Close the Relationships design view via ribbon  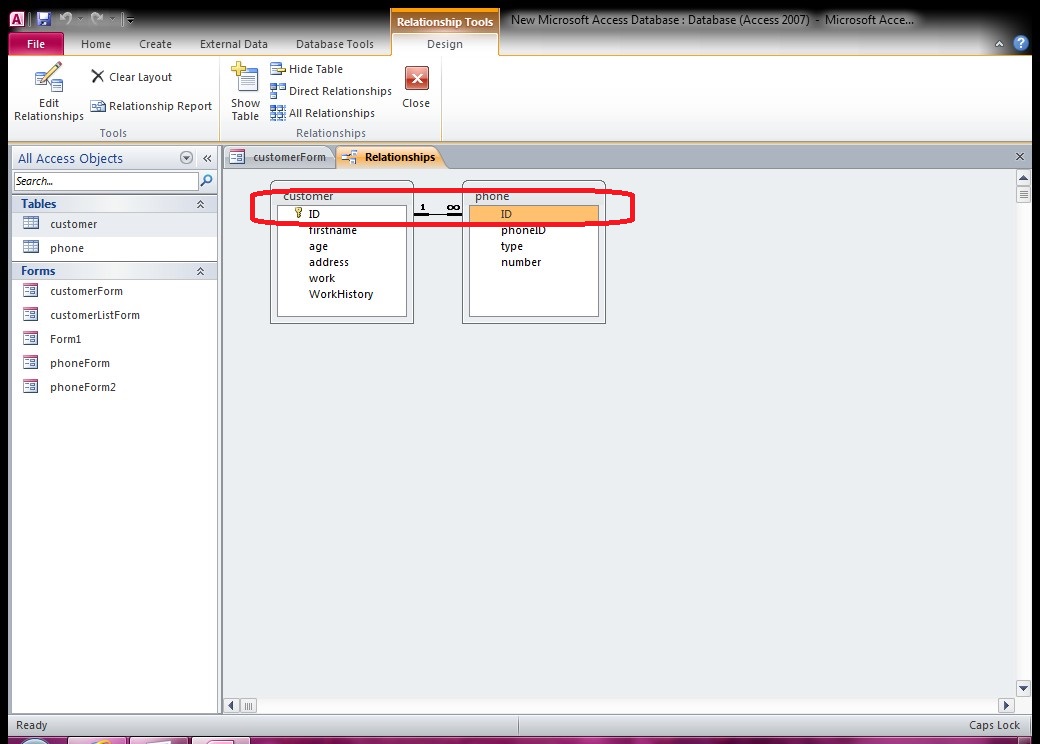[416, 88]
